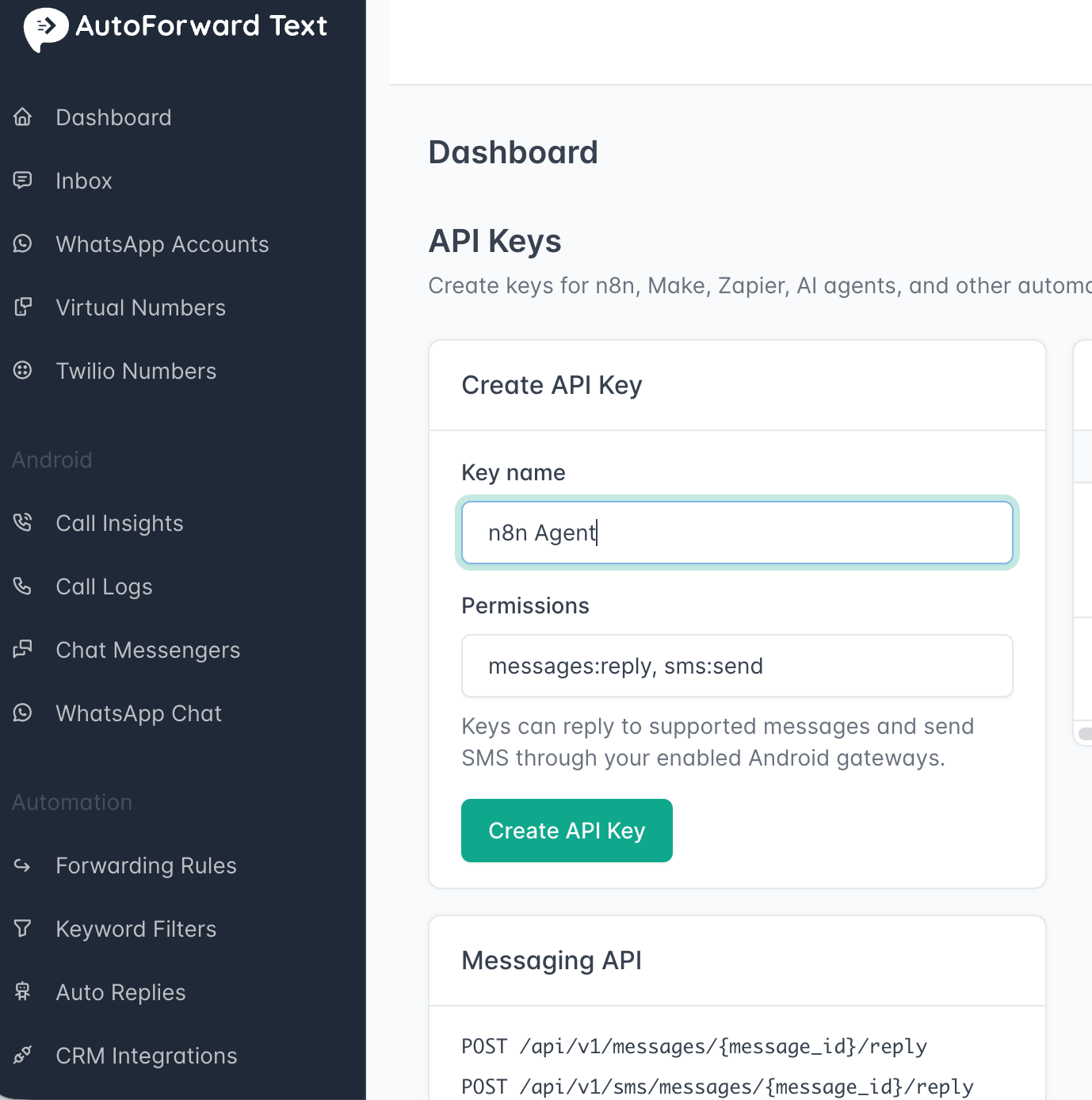Viewport: 1092px width, 1100px height.
Task: Click the Messaging API card title
Action: click(x=552, y=961)
